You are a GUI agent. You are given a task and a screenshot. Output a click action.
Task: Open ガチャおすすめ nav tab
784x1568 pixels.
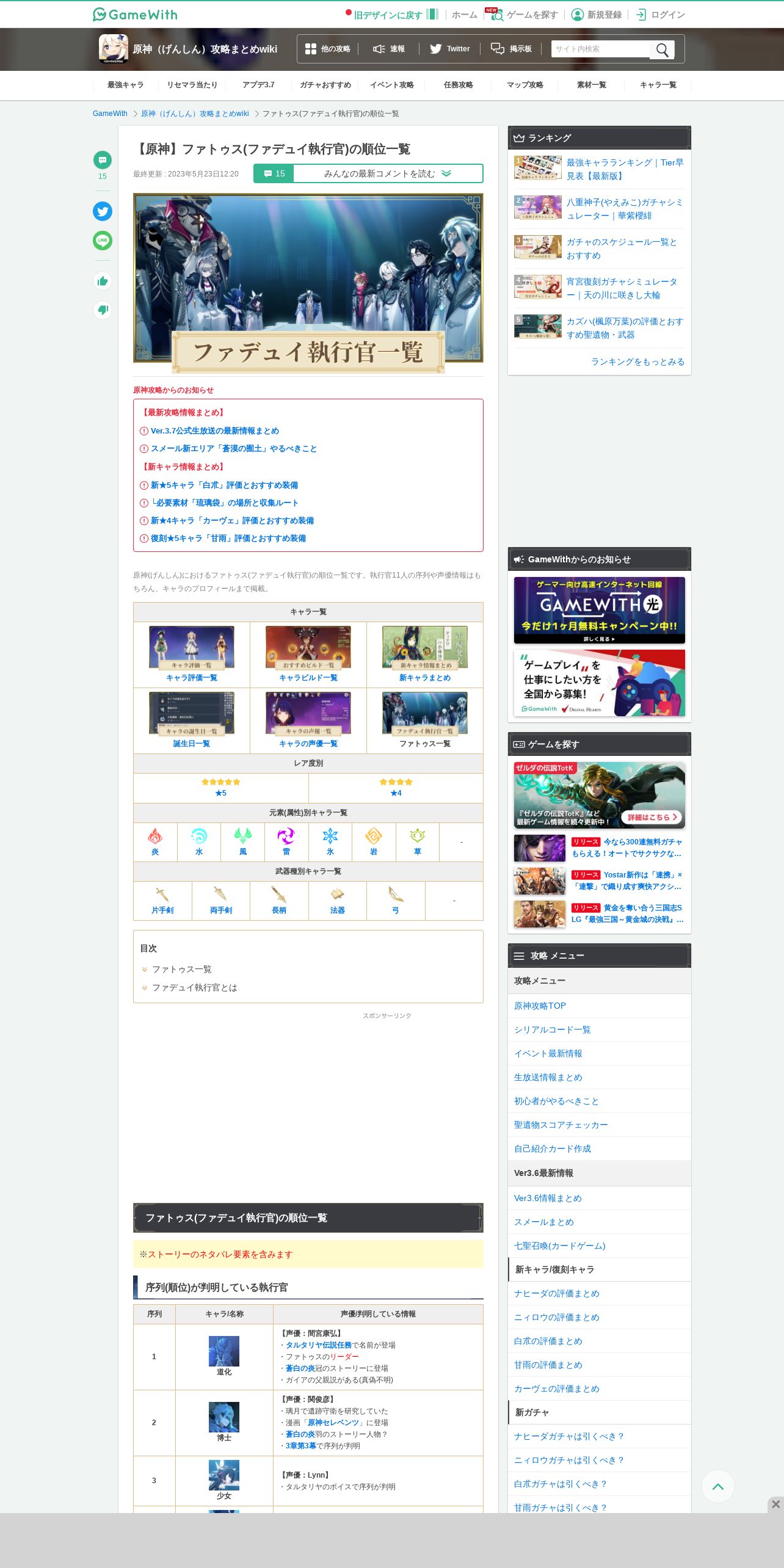pos(325,85)
